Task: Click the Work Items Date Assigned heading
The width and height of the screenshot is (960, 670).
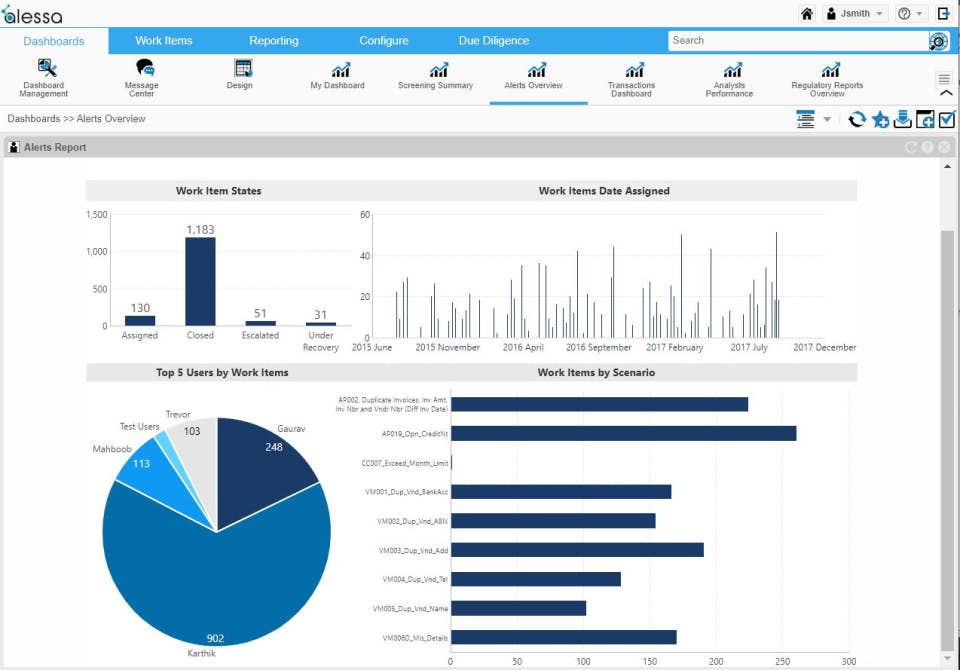Action: pyautogui.click(x=604, y=191)
